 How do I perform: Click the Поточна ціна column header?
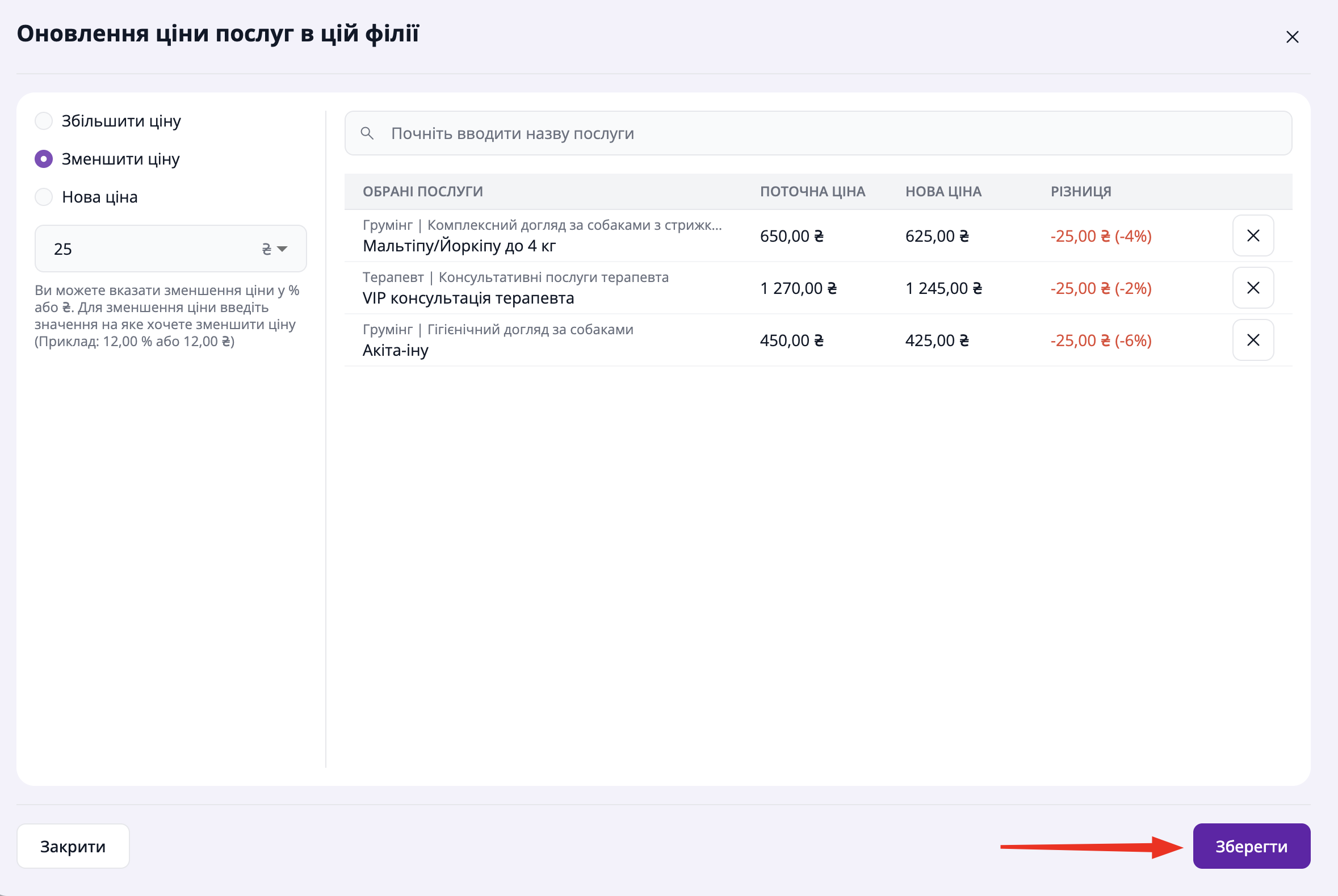point(812,192)
